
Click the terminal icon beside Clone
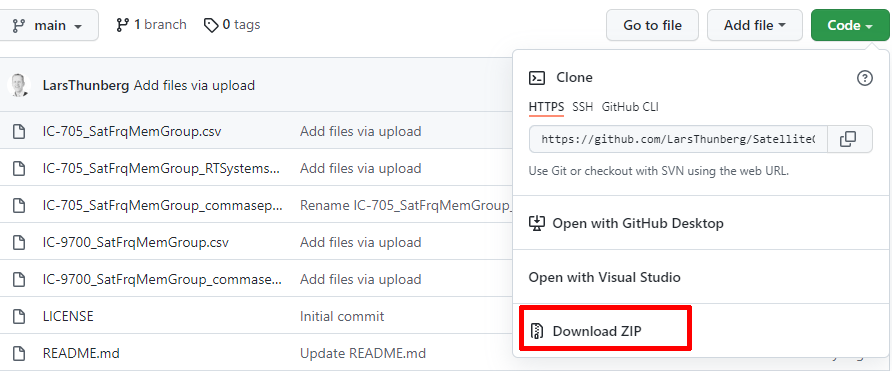(x=536, y=78)
